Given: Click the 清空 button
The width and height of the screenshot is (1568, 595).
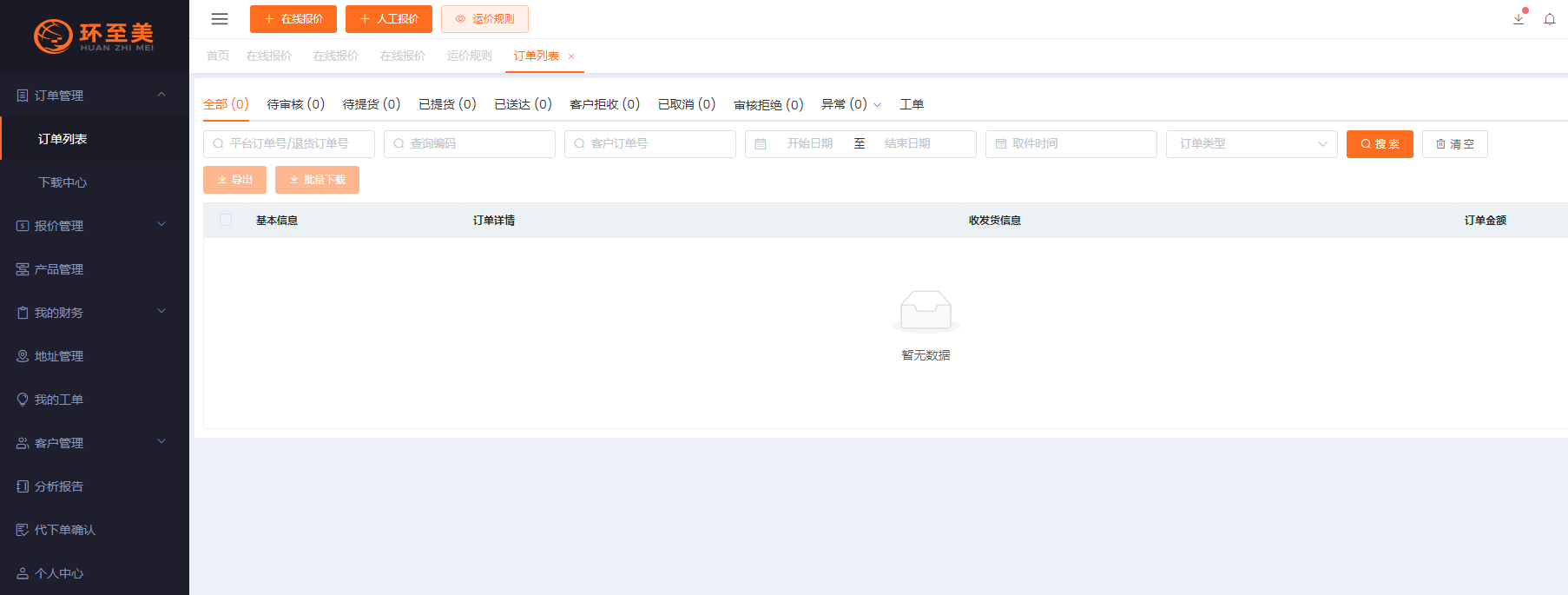Looking at the screenshot, I should [x=1454, y=144].
